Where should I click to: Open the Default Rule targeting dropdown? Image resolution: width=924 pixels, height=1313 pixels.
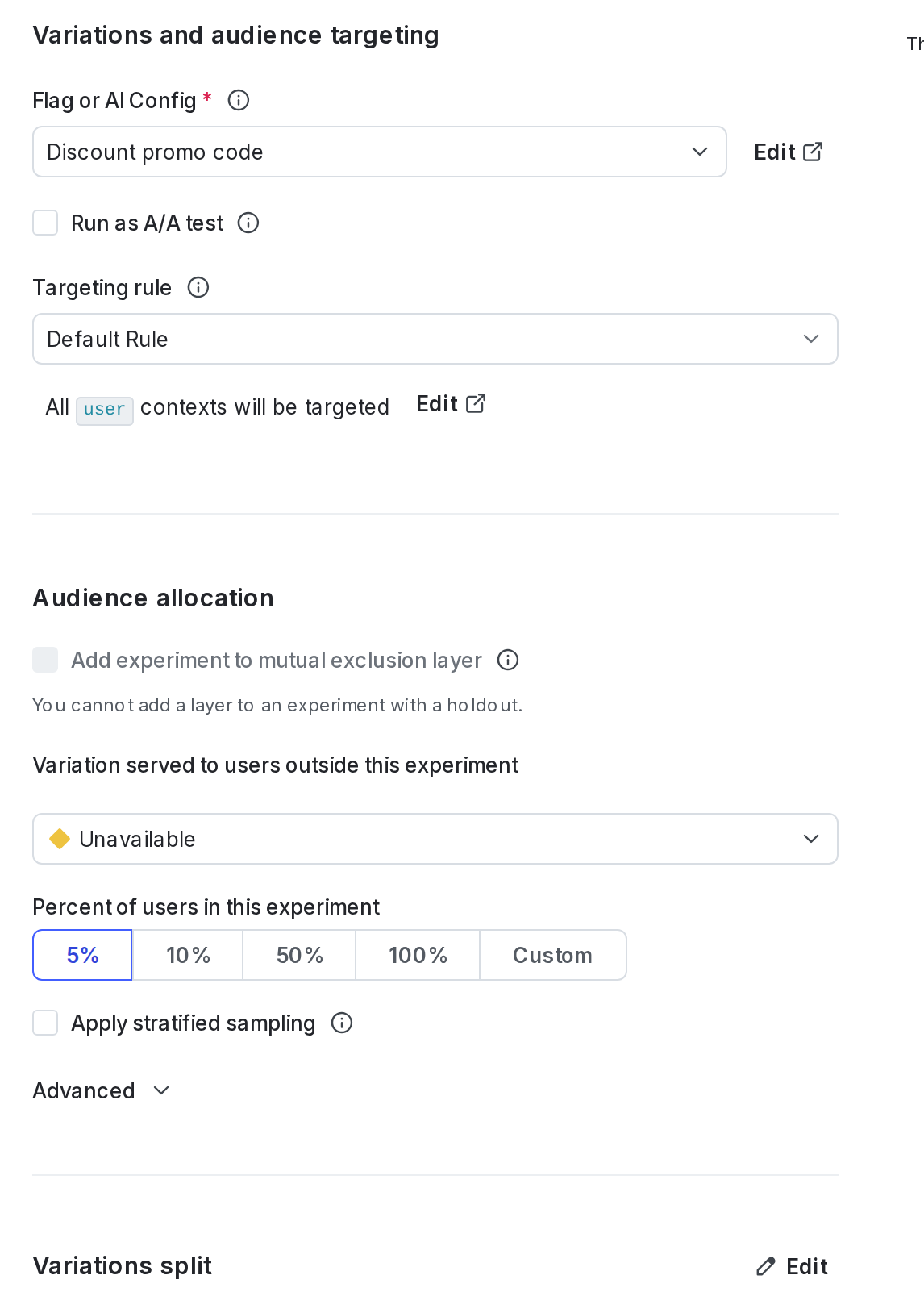point(435,339)
